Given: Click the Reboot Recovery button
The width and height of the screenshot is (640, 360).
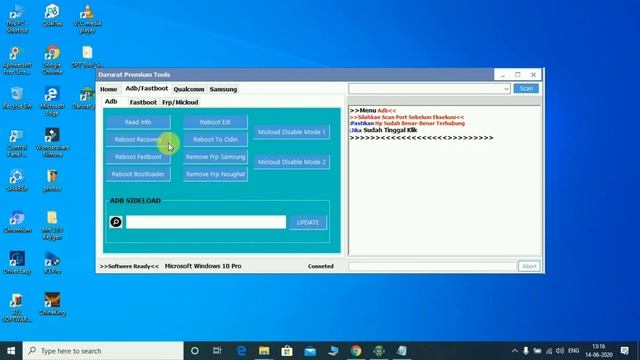Looking at the screenshot, I should [138, 140].
